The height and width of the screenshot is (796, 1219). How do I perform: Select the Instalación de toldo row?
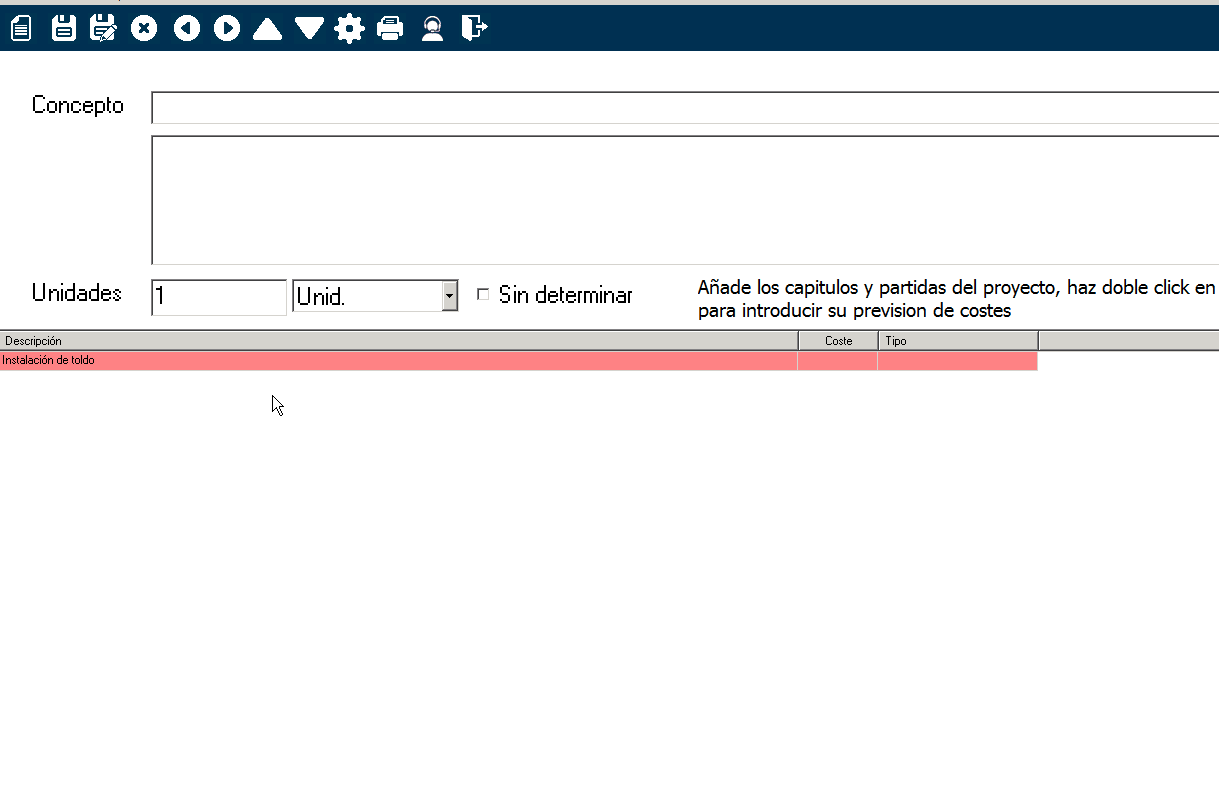(398, 360)
